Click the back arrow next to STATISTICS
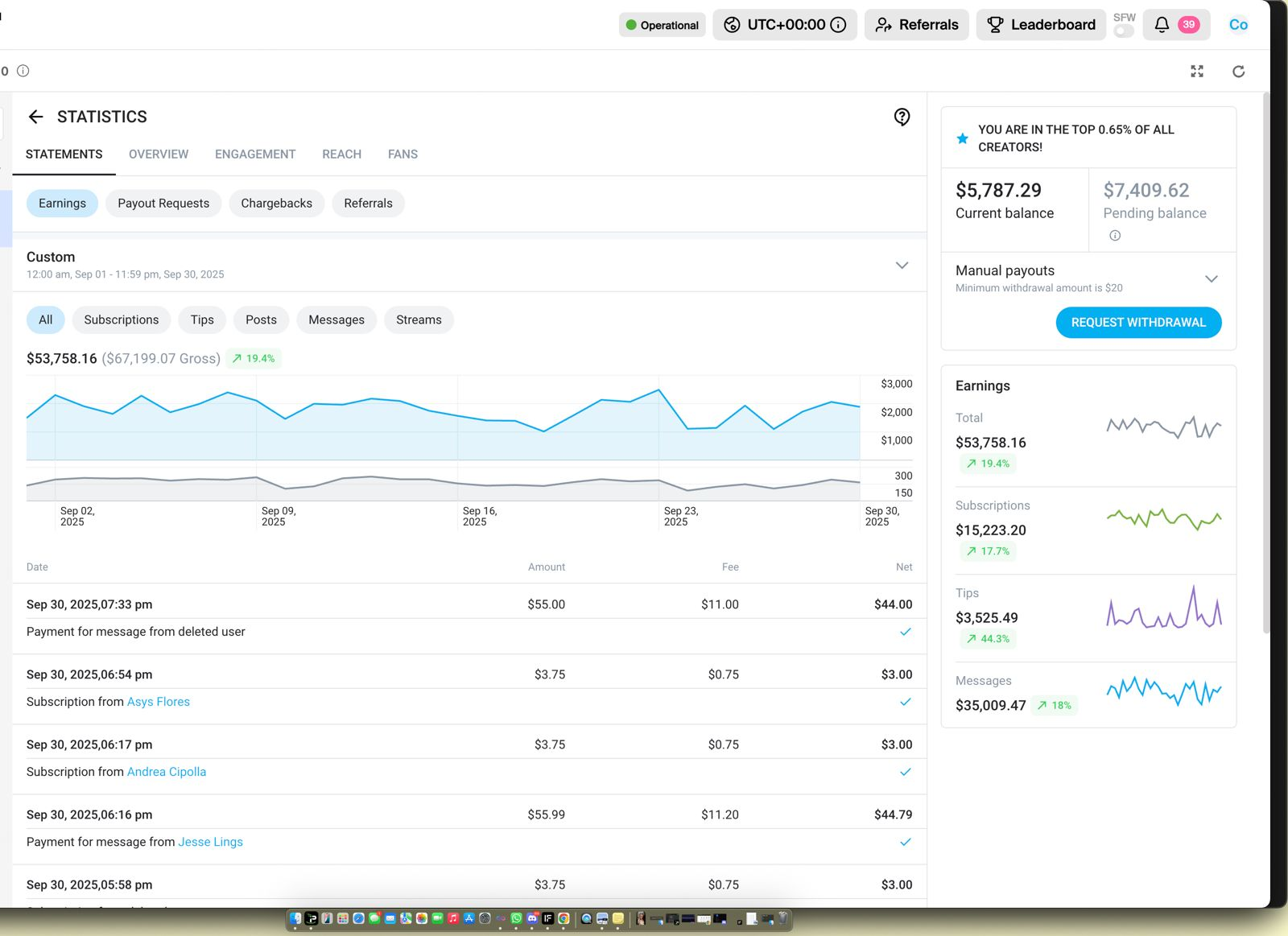The width and height of the screenshot is (1288, 936). [36, 117]
